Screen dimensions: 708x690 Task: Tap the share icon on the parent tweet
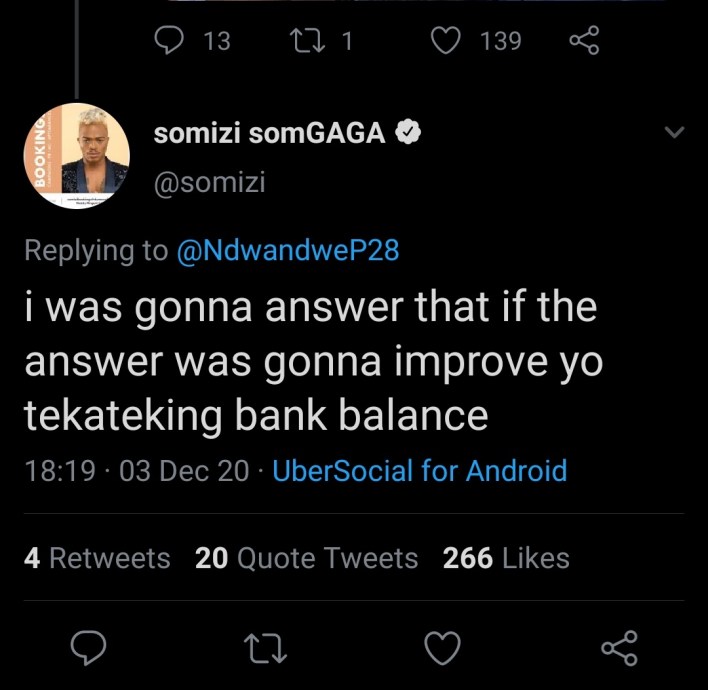[584, 41]
